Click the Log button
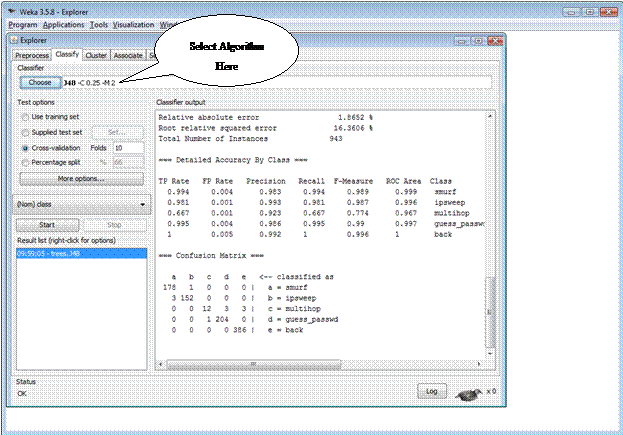623x435 pixels. point(432,391)
